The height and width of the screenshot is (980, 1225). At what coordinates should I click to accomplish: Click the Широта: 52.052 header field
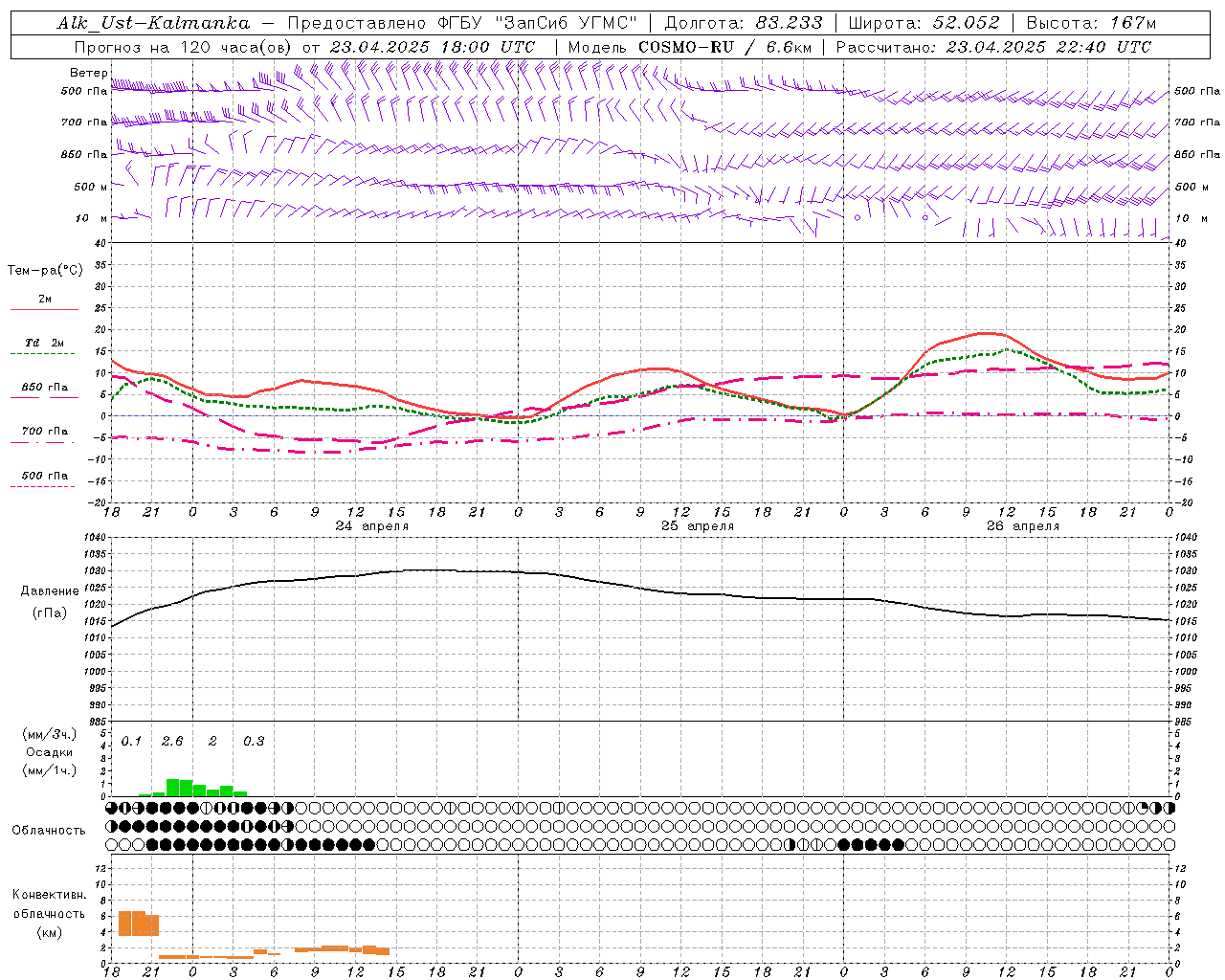(x=924, y=23)
